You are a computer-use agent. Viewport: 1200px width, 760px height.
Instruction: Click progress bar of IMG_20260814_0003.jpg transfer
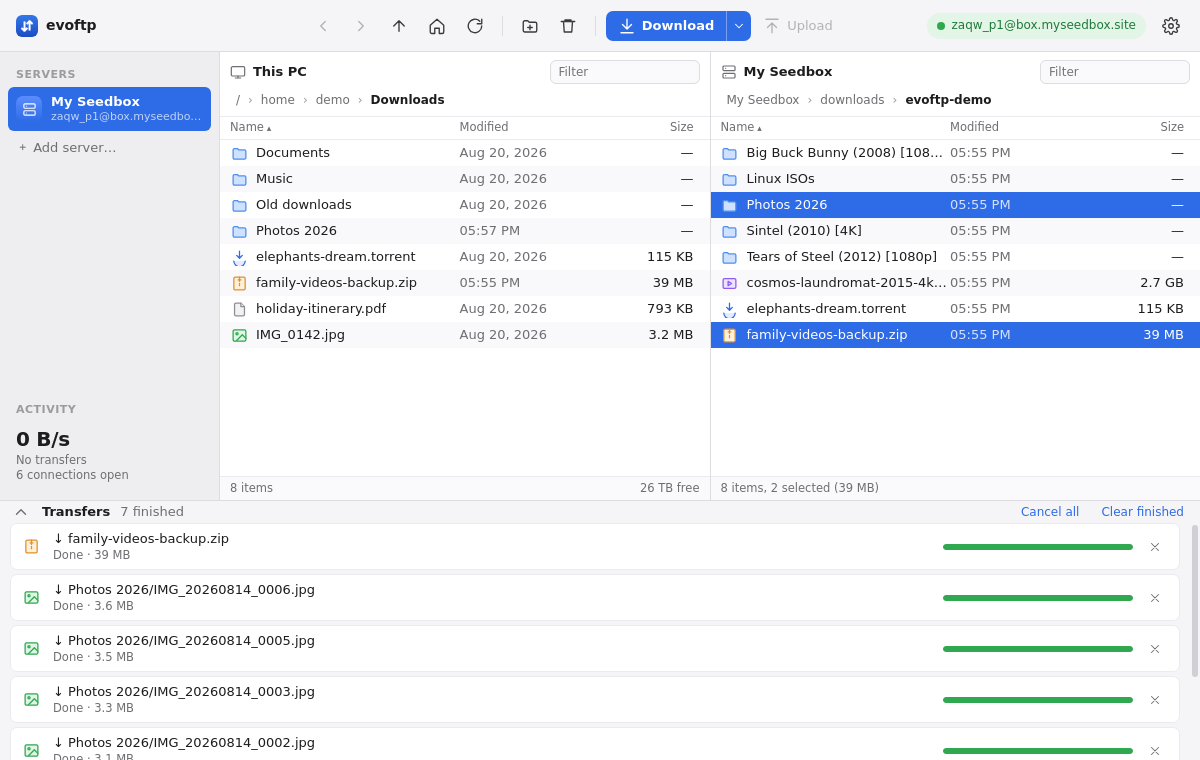click(1038, 700)
